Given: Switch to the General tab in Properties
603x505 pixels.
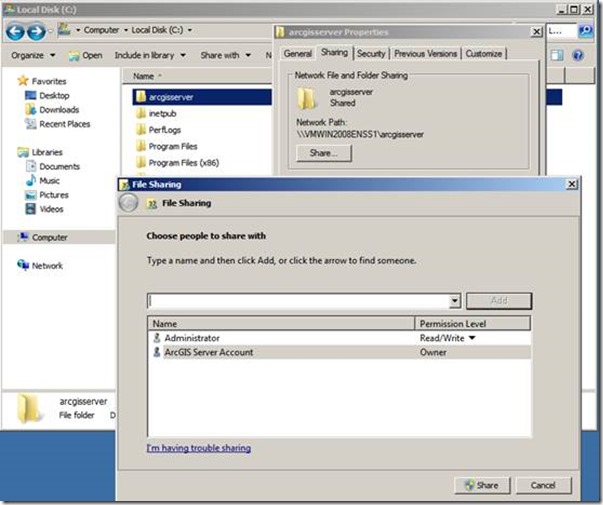Looking at the screenshot, I should point(297,54).
